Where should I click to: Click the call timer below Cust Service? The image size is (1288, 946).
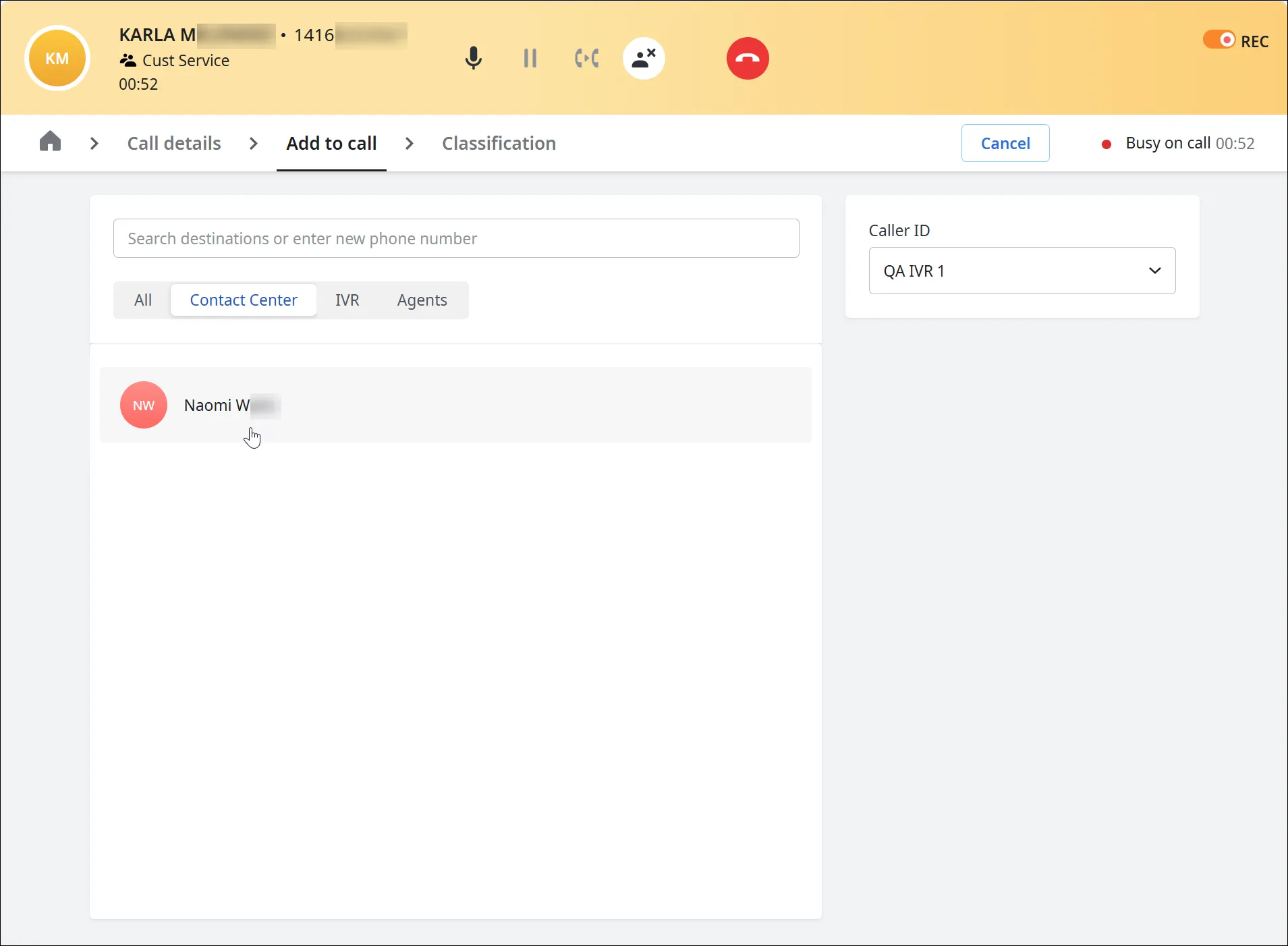point(138,84)
